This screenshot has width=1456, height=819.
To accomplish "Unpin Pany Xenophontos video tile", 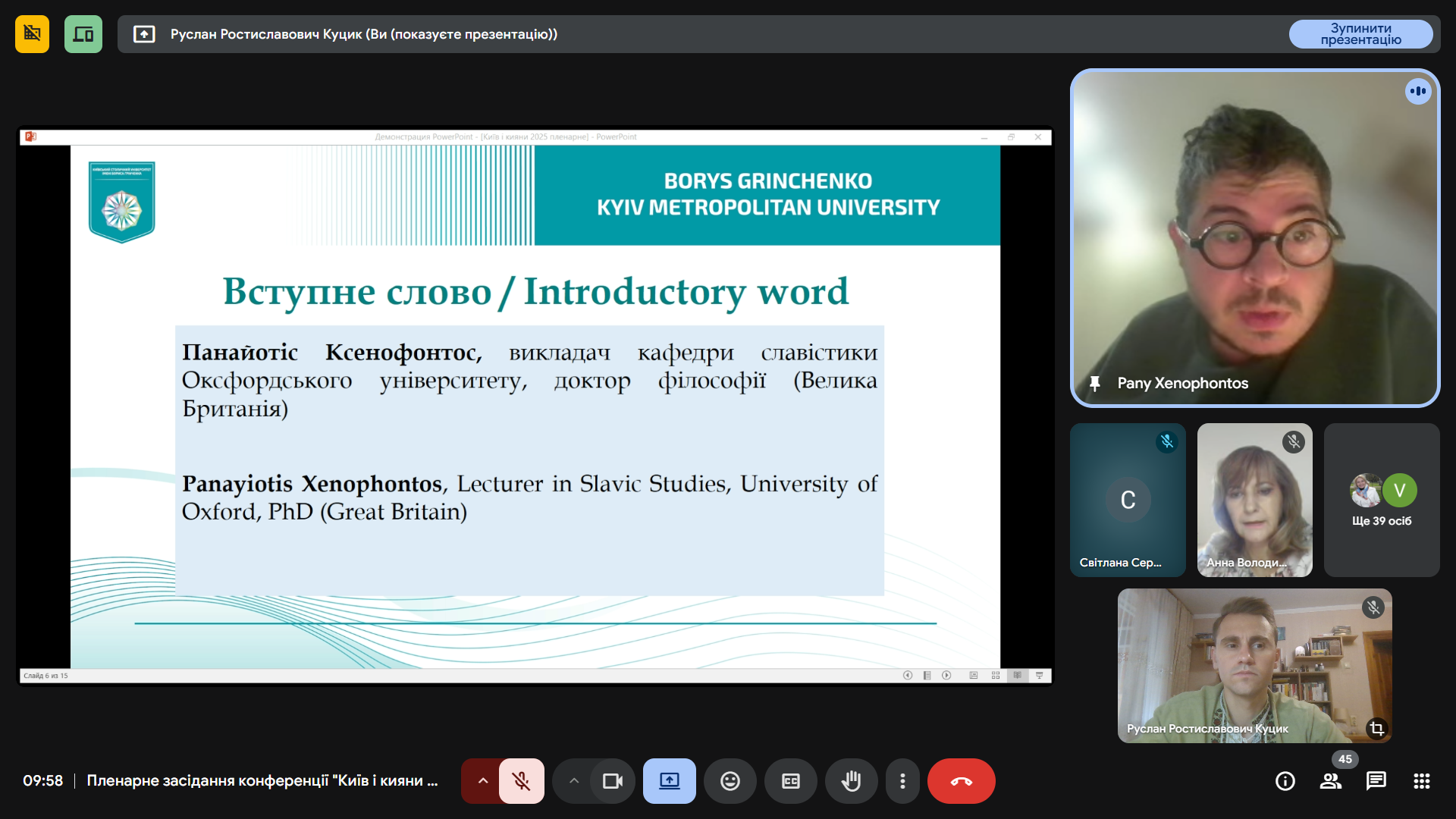I will pos(1094,384).
